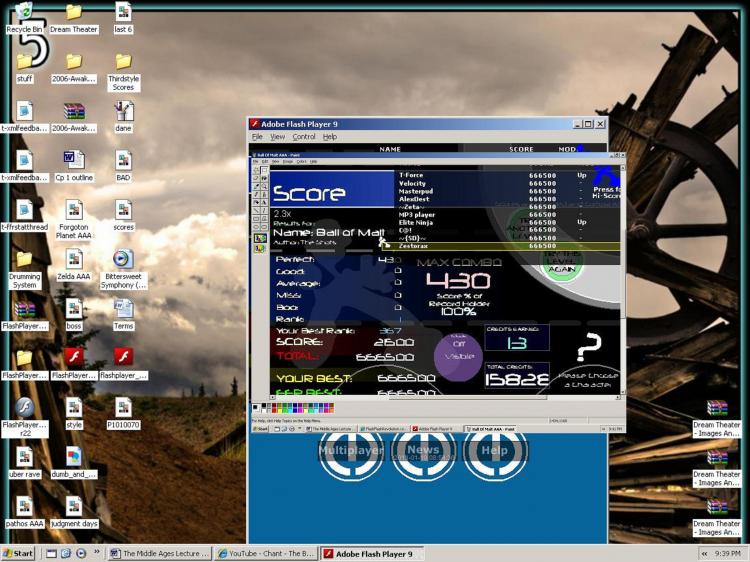Screen dimensions: 750x562
Task: Toggle the purple 'Off Visible' circle
Action: [458, 356]
